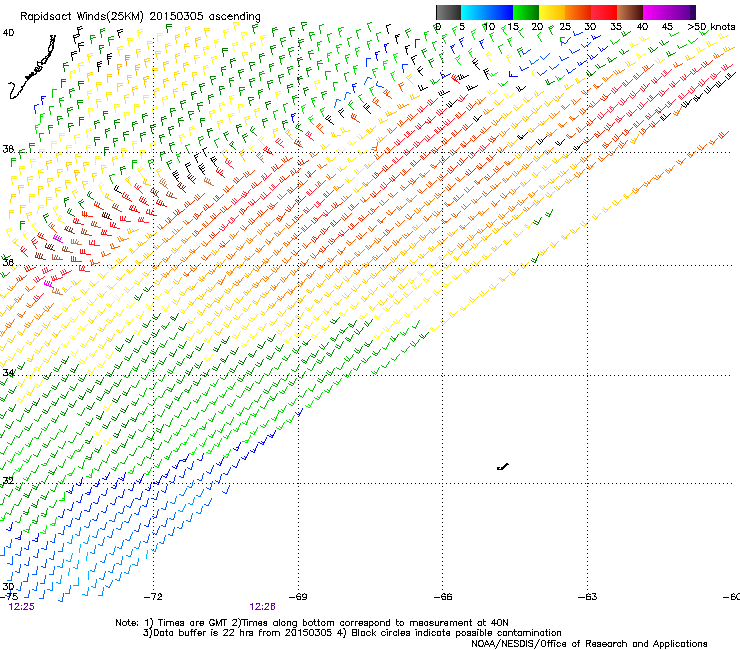Viewport: 740px width, 650px height.
Task: Click the "40" latitude label on the left axis
Action: click(x=8, y=33)
